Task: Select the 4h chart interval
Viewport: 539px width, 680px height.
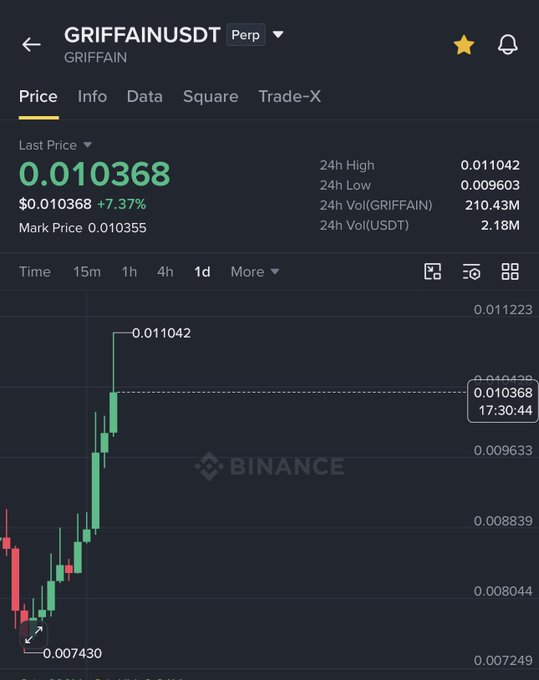Action: pyautogui.click(x=165, y=272)
